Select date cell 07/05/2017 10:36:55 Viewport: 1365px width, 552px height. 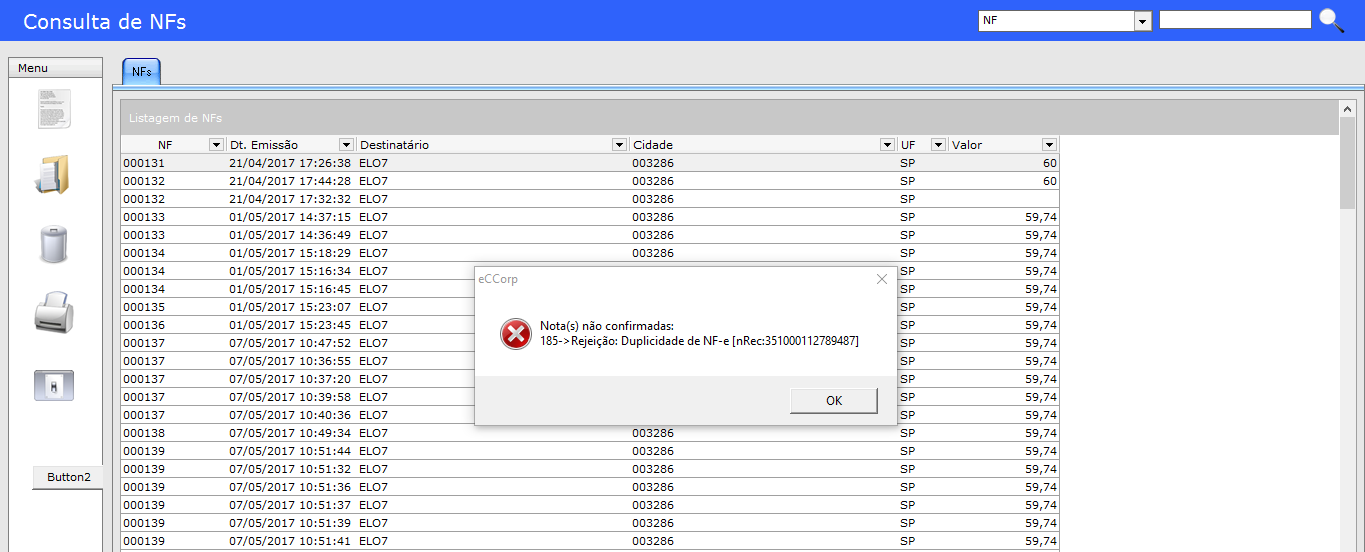291,361
